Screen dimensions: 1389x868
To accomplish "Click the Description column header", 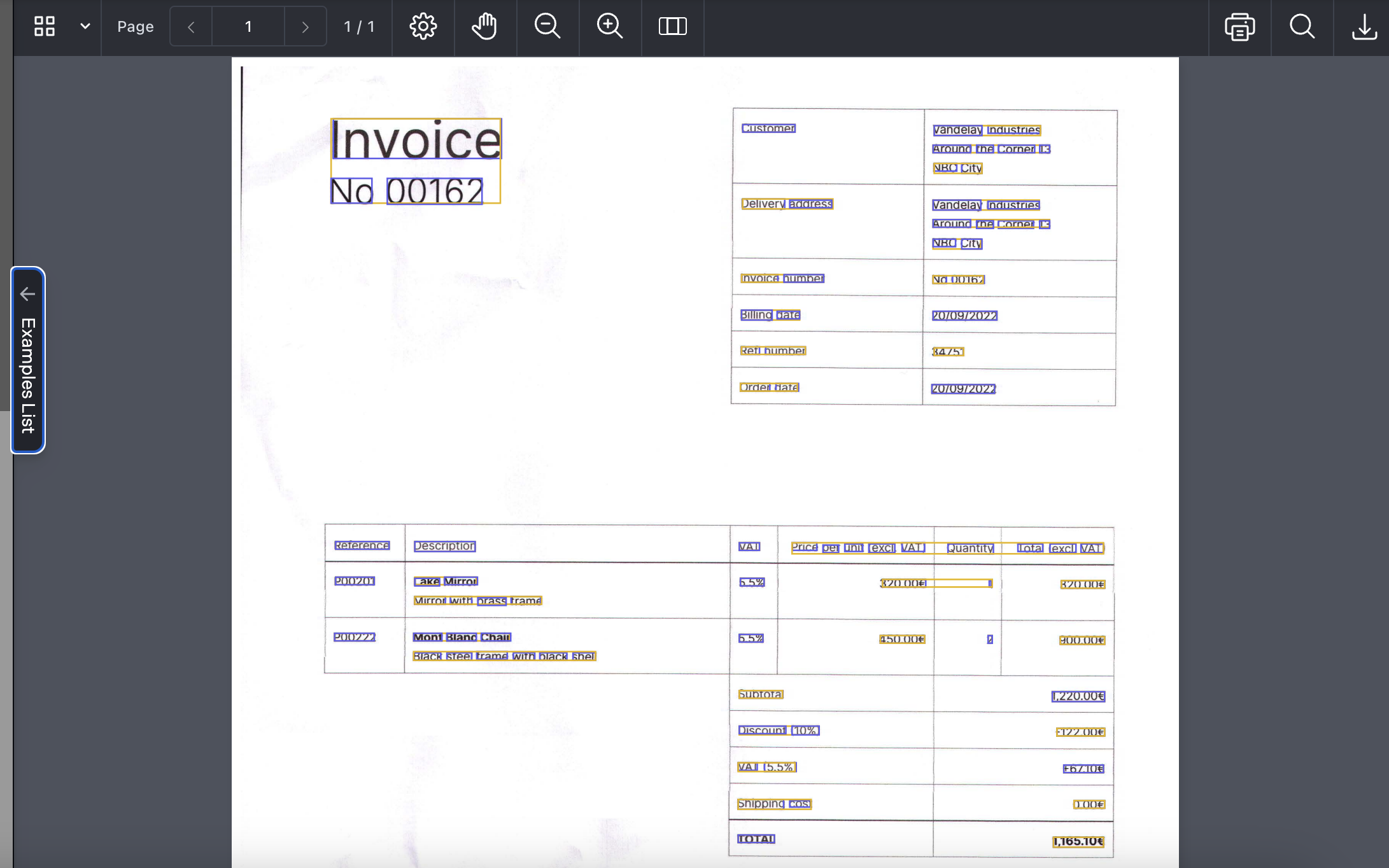I will click(x=444, y=546).
